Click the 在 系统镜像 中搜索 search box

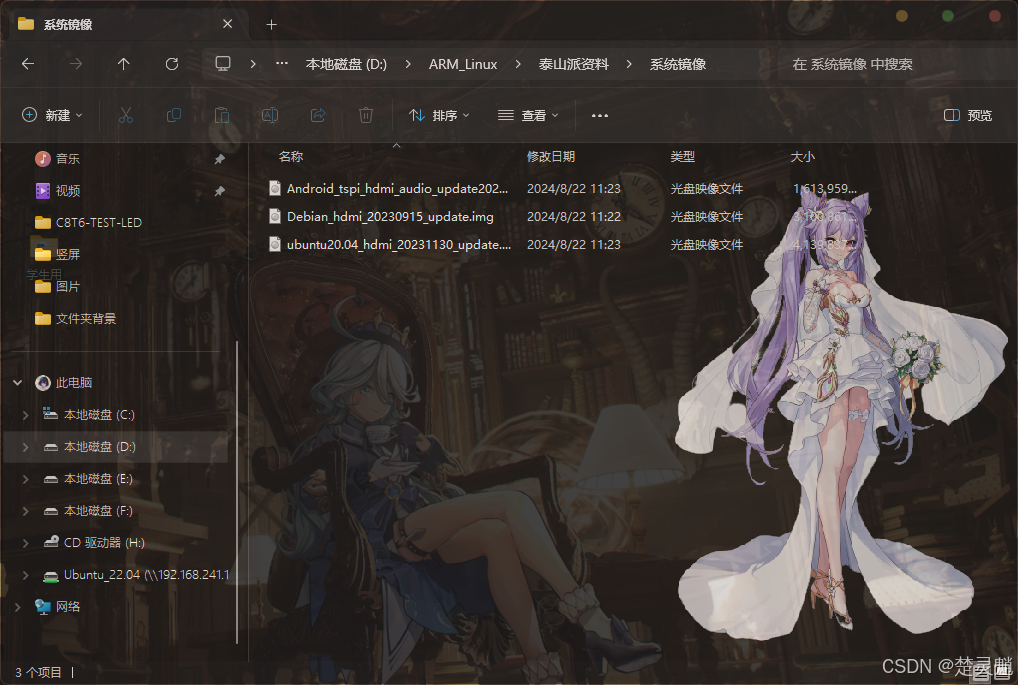click(x=897, y=64)
